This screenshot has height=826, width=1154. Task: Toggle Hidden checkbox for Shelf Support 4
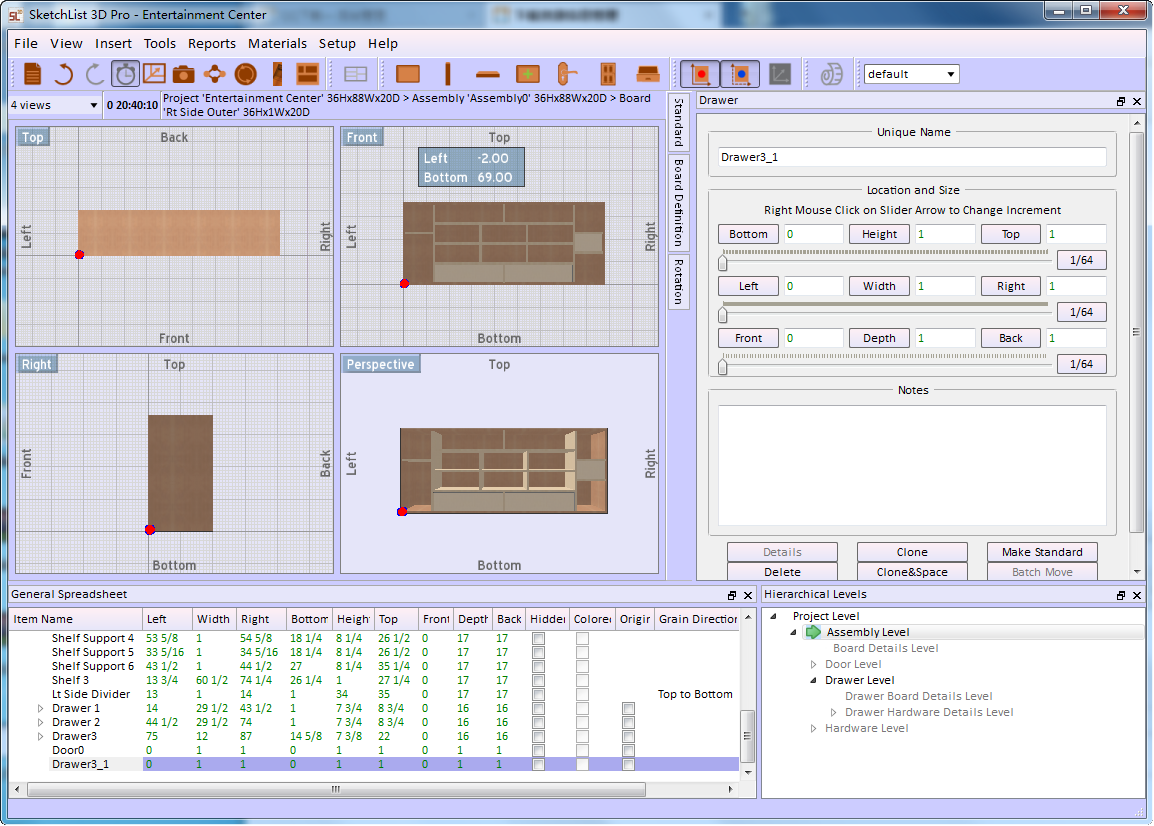[x=539, y=638]
